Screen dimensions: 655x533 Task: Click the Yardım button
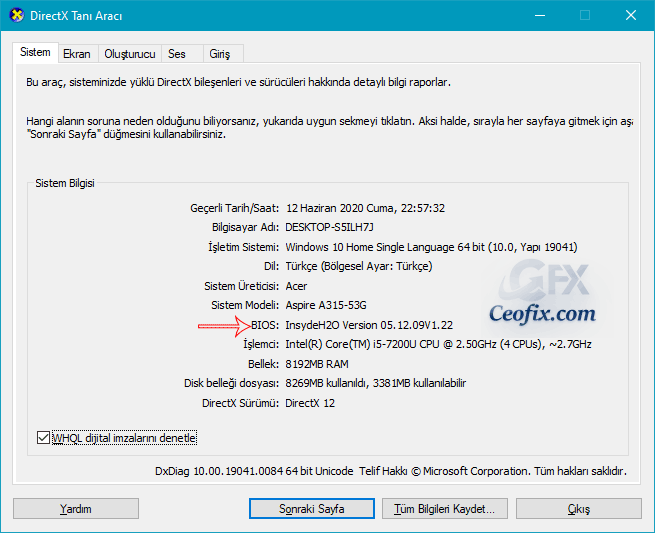click(x=76, y=509)
